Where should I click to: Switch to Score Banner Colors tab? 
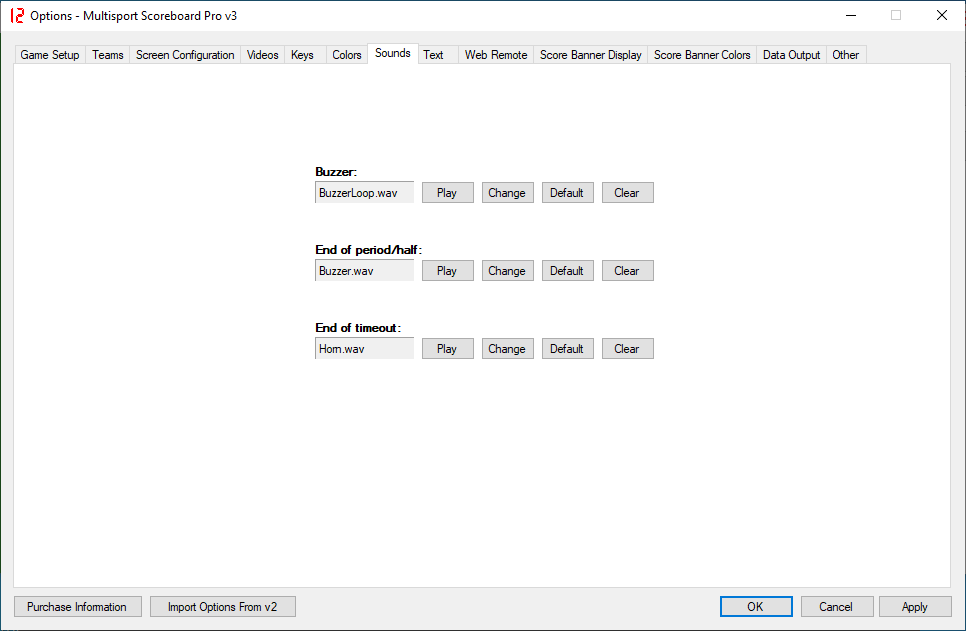[702, 55]
